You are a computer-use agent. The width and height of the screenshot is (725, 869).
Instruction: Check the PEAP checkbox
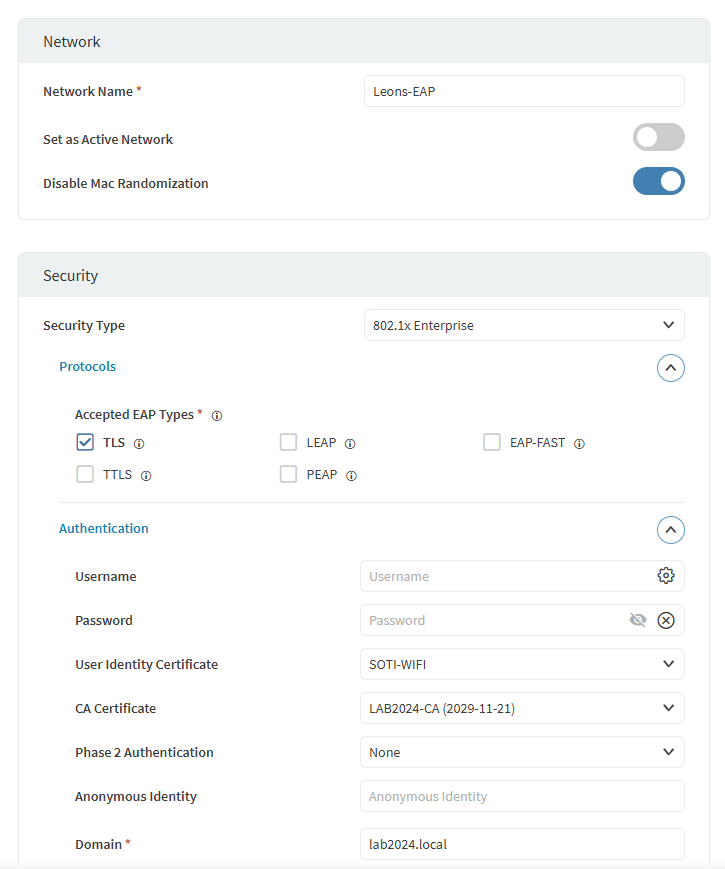tap(289, 474)
